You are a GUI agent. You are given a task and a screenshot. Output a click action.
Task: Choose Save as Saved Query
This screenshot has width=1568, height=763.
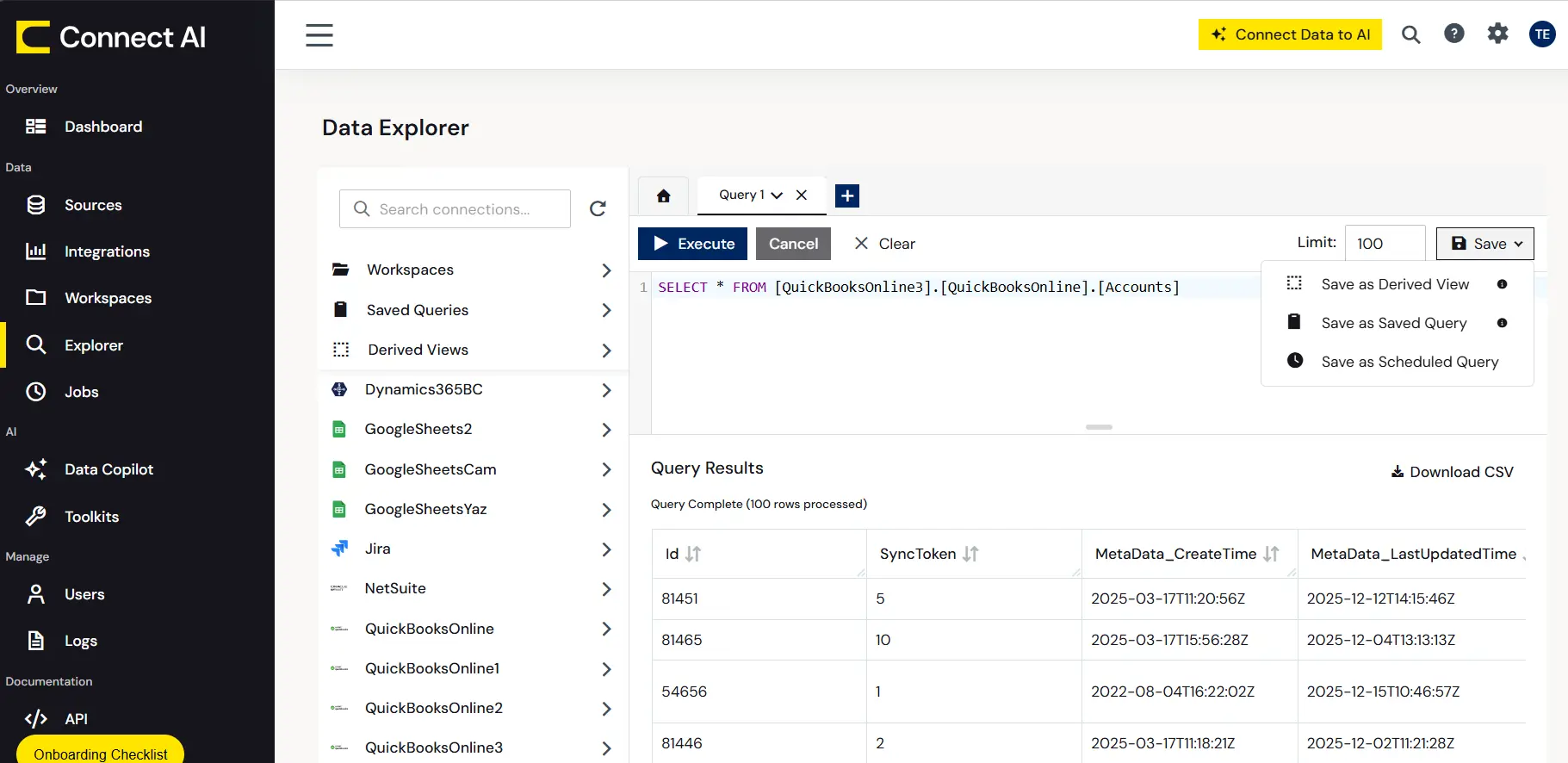pyautogui.click(x=1395, y=323)
